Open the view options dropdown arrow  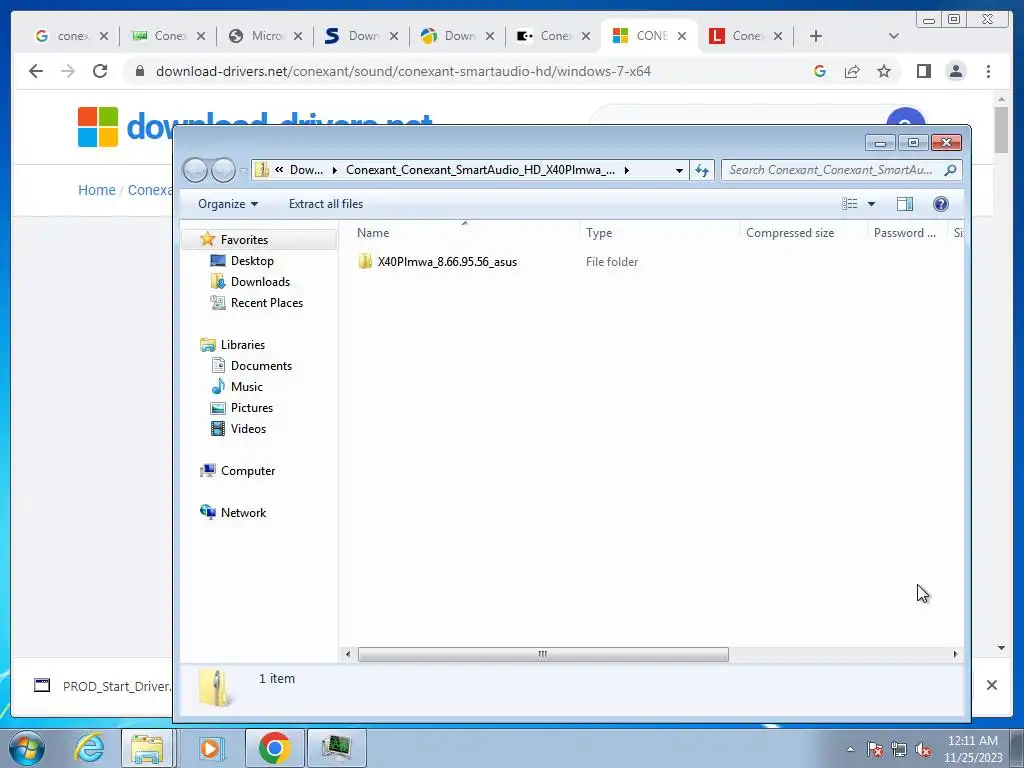coord(871,204)
